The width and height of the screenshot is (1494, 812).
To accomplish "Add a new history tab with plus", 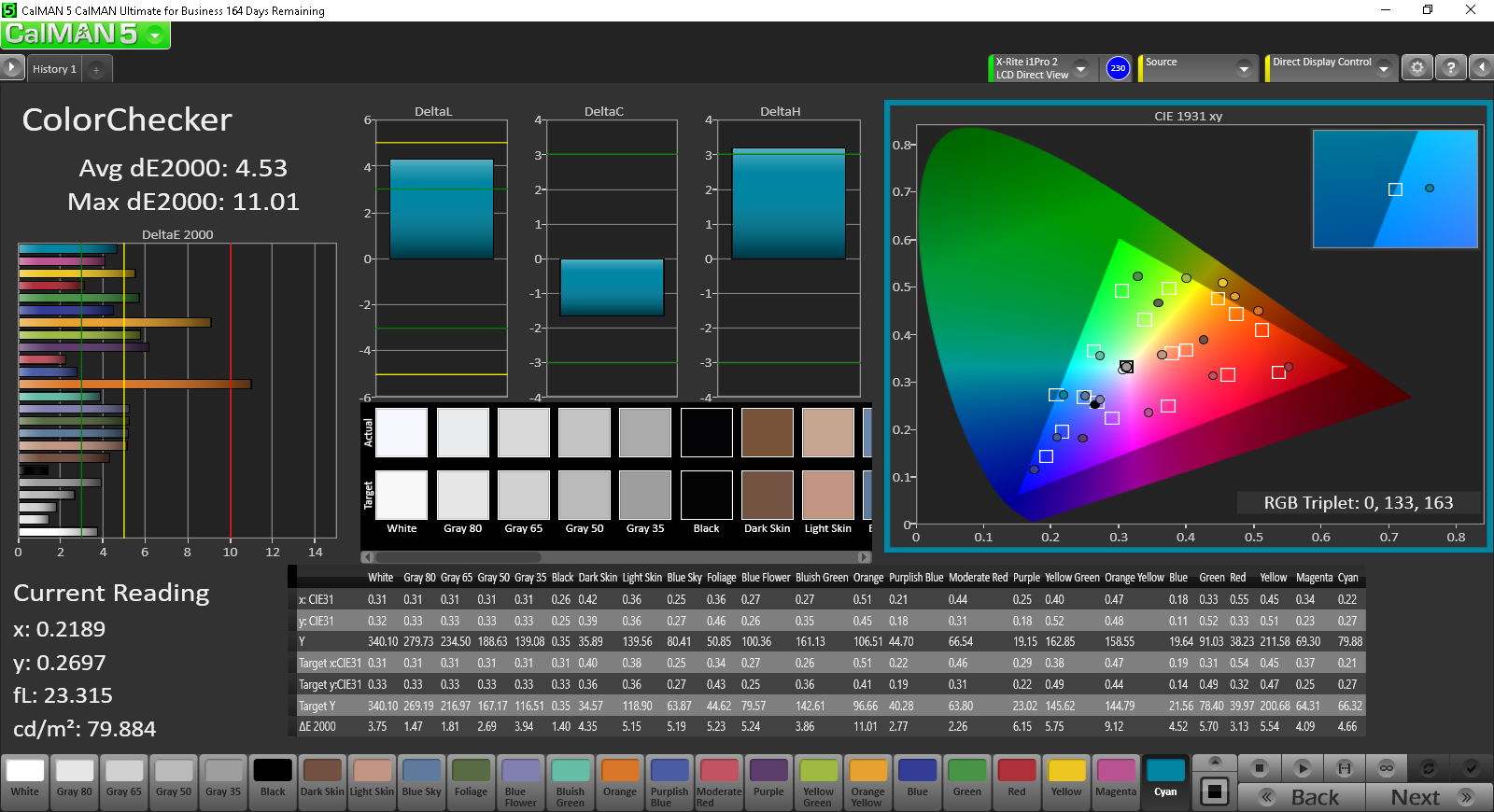I will tap(96, 70).
